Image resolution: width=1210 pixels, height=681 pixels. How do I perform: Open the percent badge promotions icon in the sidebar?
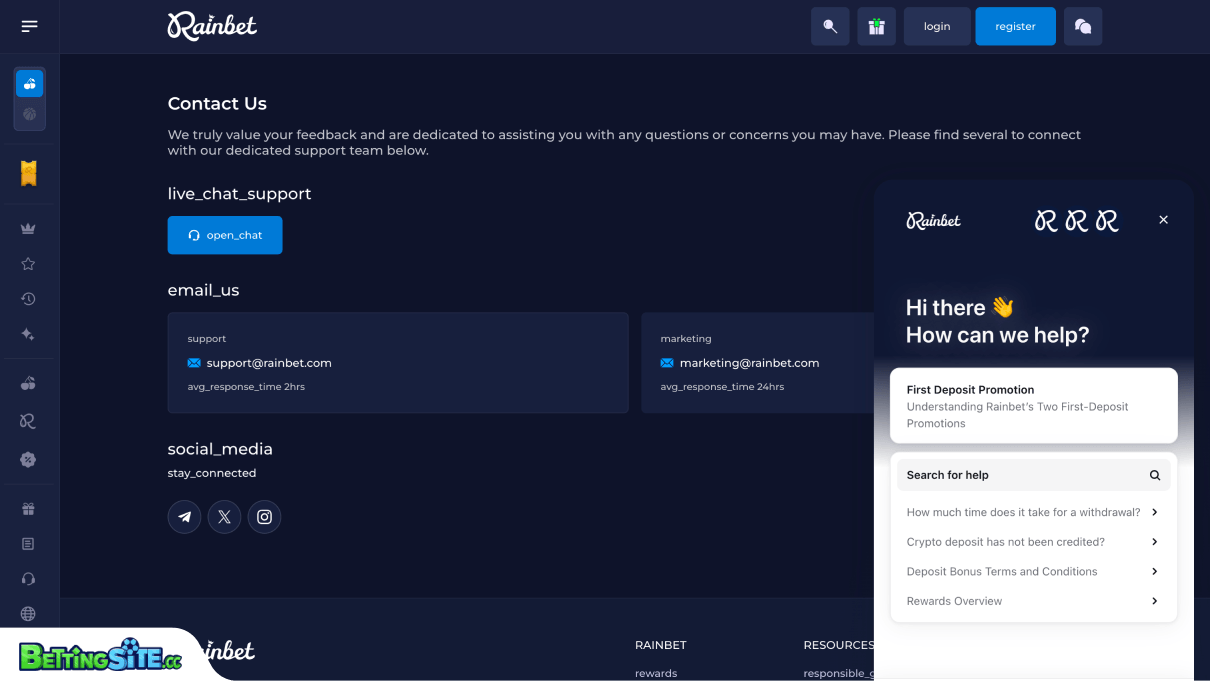pyautogui.click(x=28, y=459)
